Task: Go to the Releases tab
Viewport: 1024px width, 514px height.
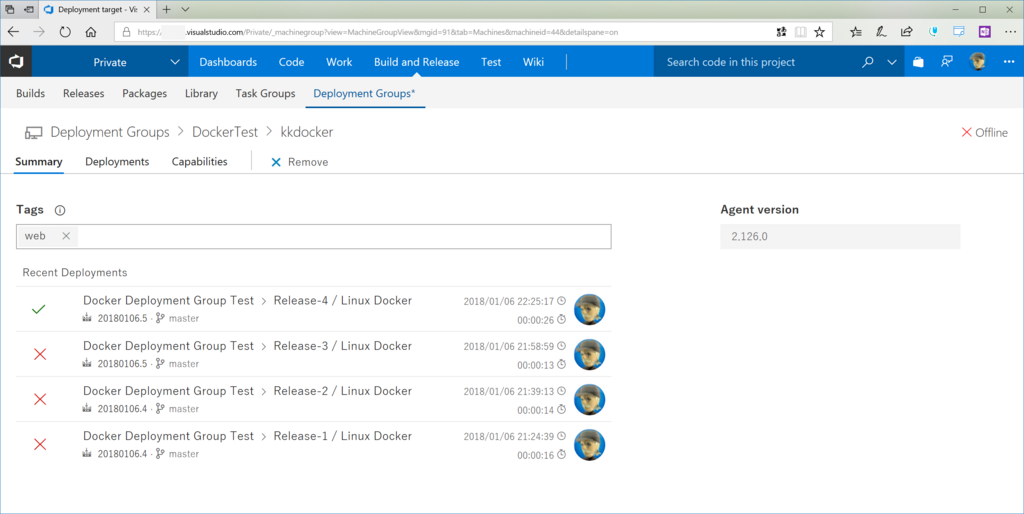Action: coord(84,93)
